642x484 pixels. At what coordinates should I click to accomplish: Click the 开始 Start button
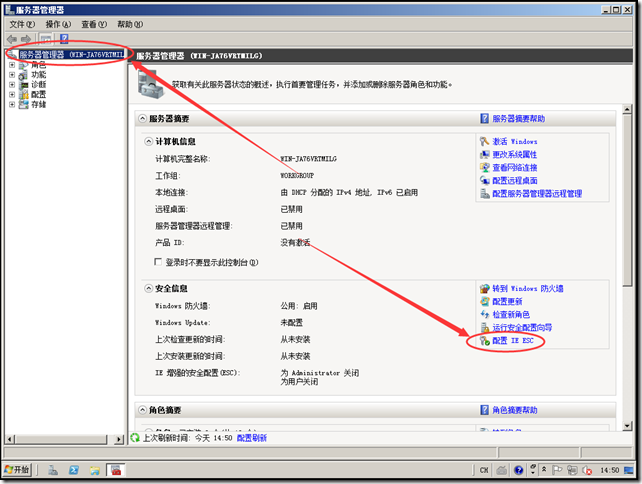pos(17,470)
